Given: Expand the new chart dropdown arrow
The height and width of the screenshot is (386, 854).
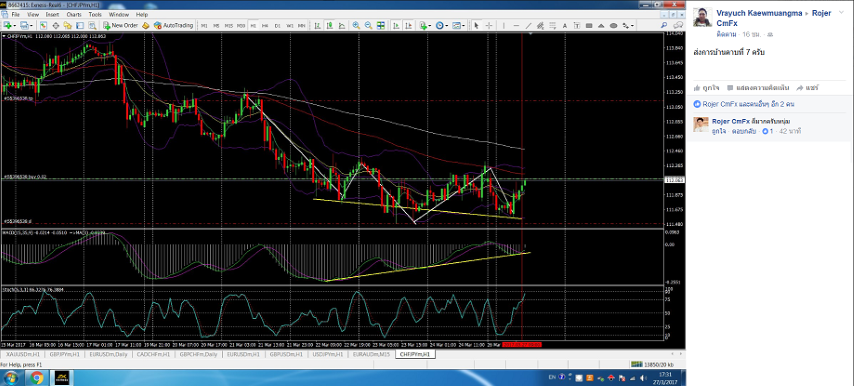Looking at the screenshot, I should (15, 26).
